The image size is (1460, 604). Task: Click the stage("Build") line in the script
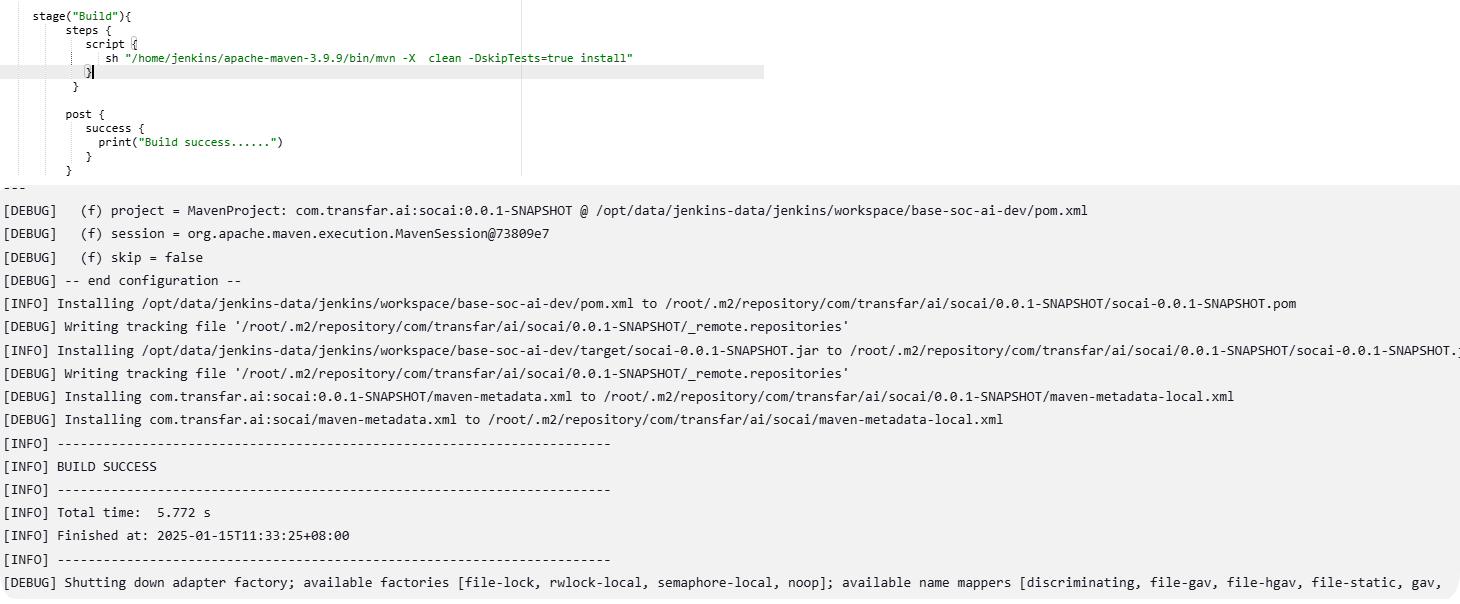point(82,17)
